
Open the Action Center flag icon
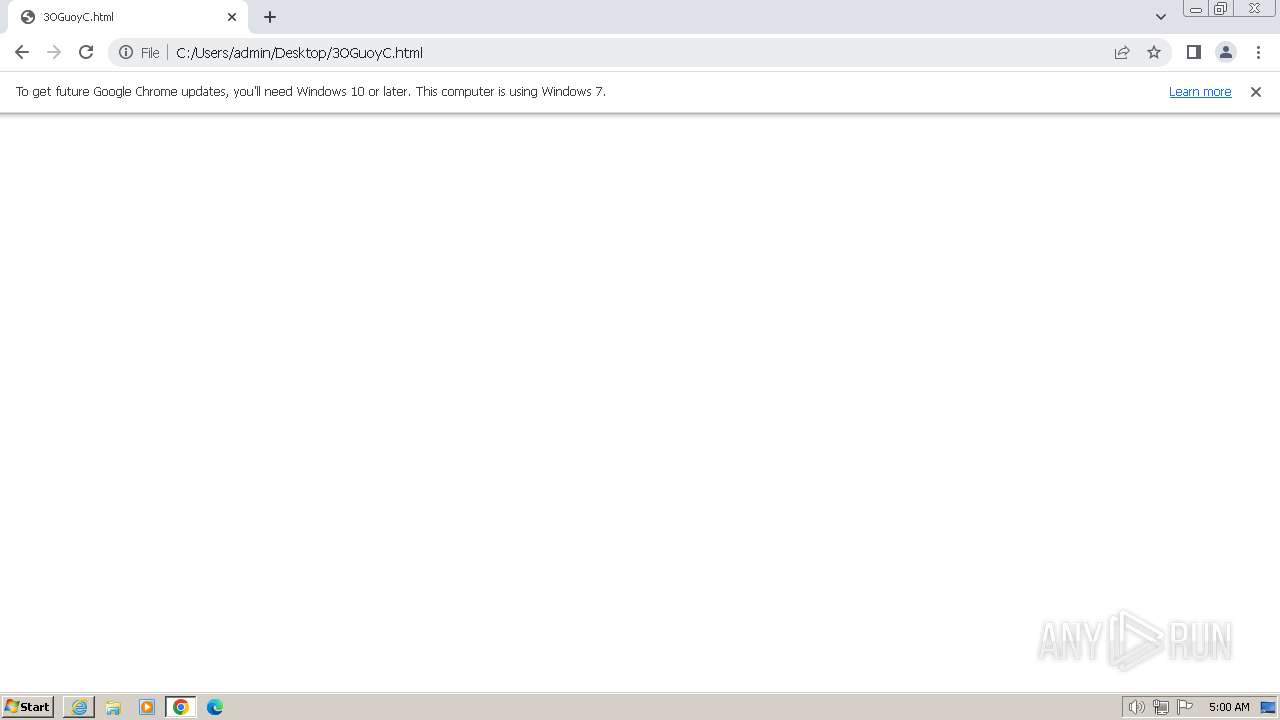coord(1185,707)
